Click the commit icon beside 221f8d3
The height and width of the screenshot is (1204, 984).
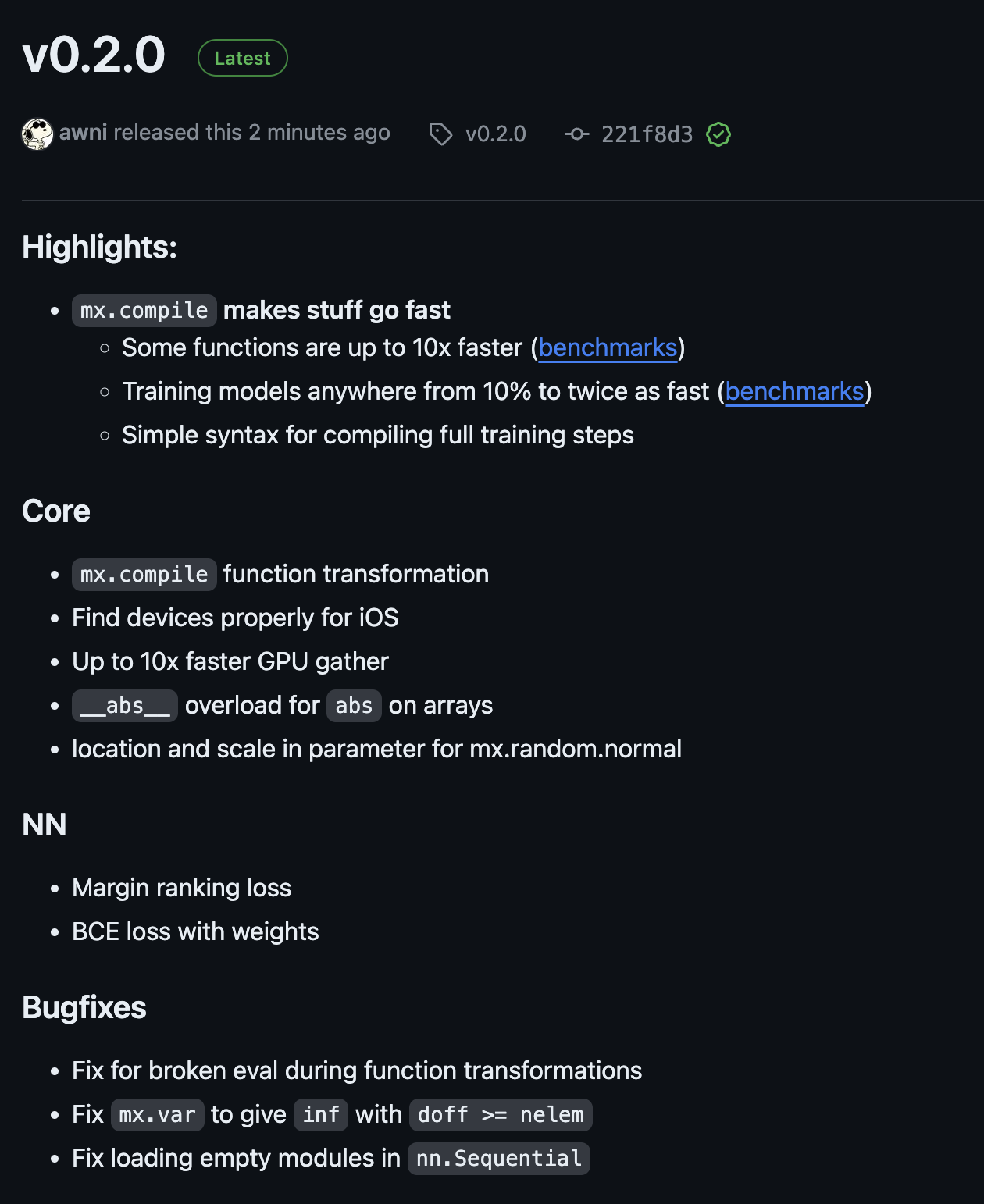(x=577, y=134)
